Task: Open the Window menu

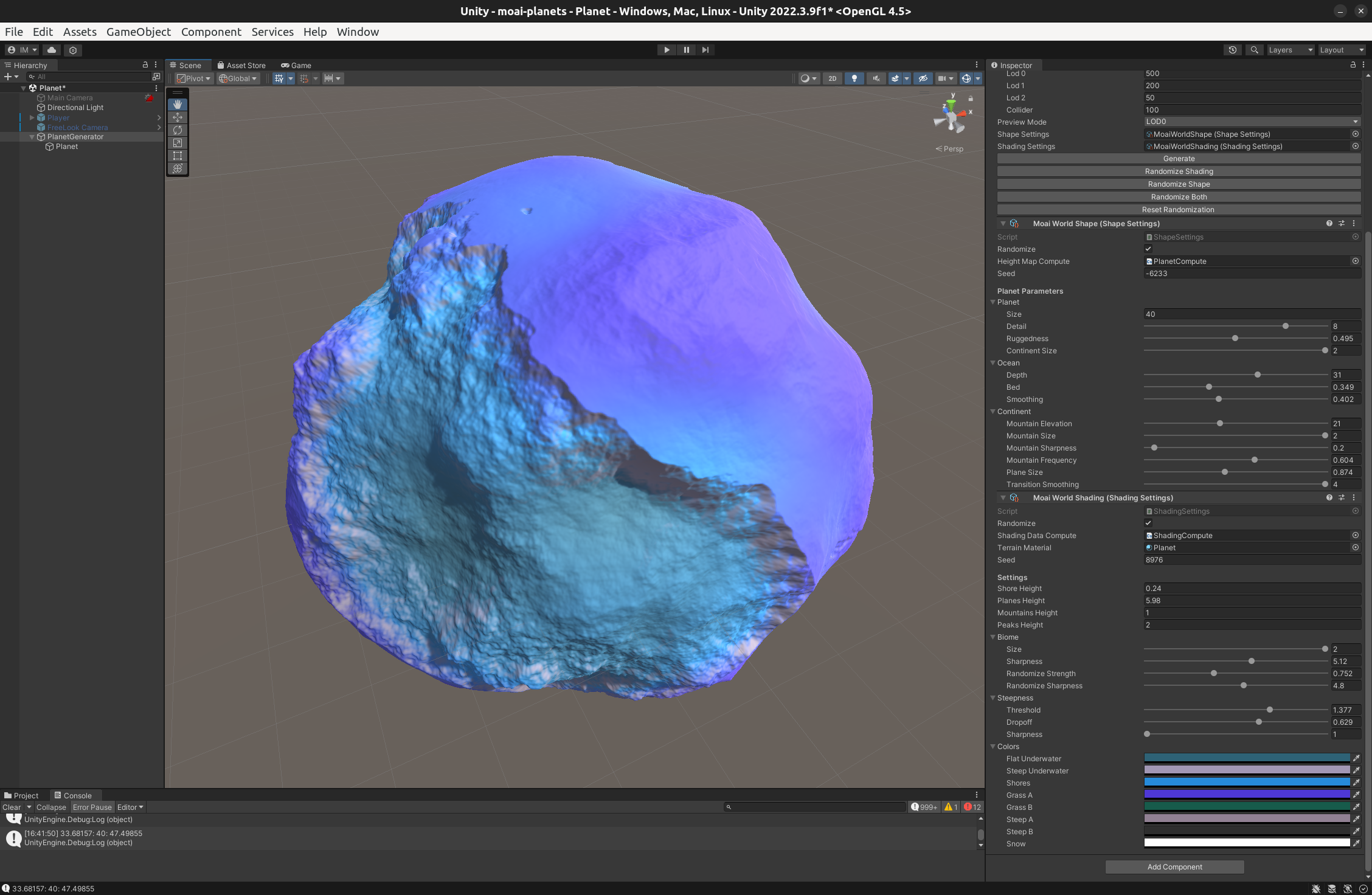Action: [x=357, y=32]
